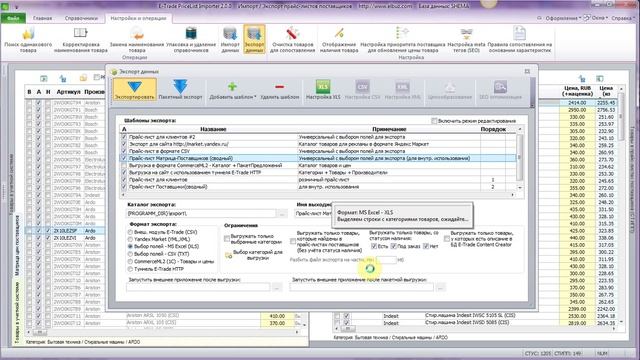Viewport: 640px width, 360px height.
Task: Expand the 'Окна' menu at top right
Action: pyautogui.click(x=600, y=18)
